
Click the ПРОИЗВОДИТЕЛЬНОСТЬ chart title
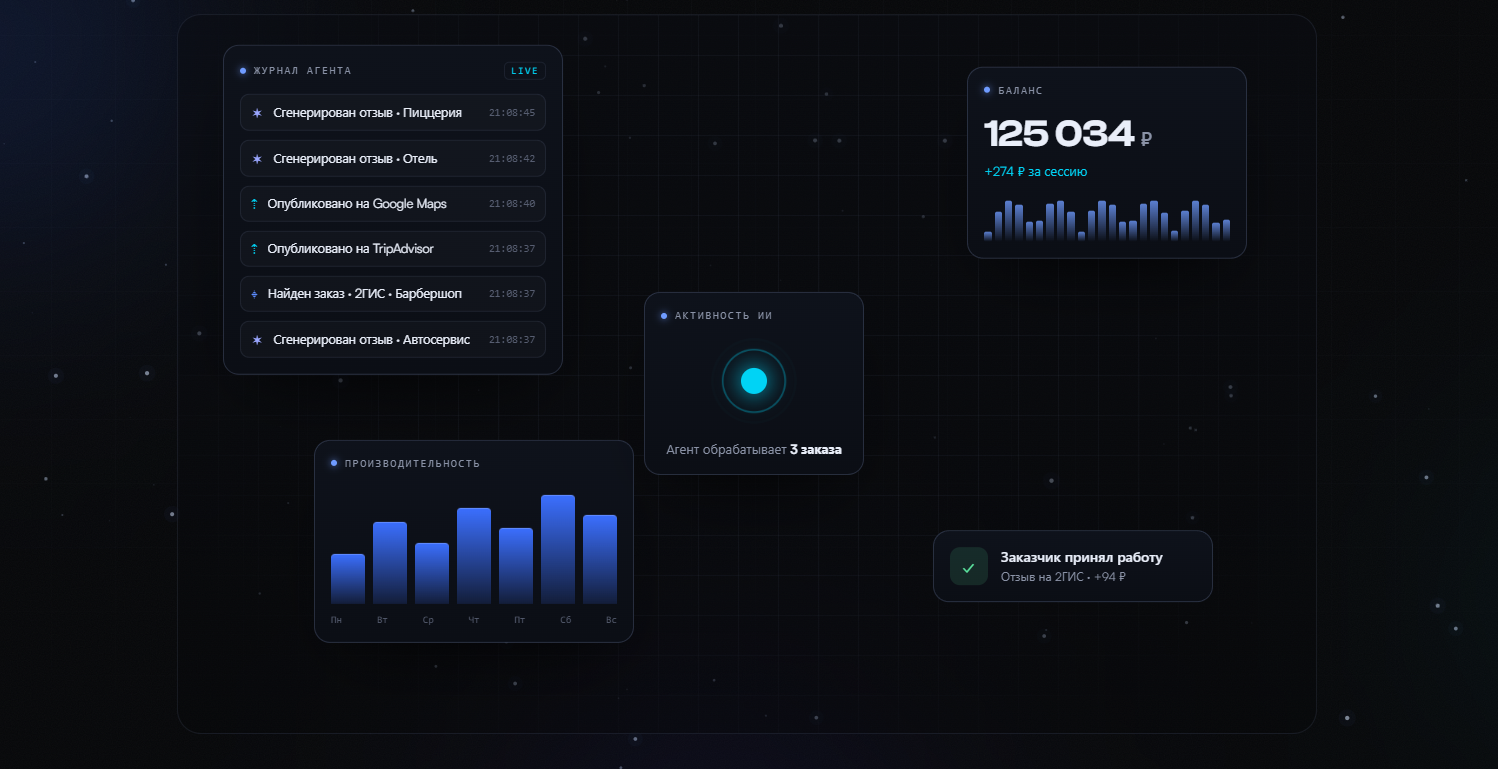pos(412,464)
